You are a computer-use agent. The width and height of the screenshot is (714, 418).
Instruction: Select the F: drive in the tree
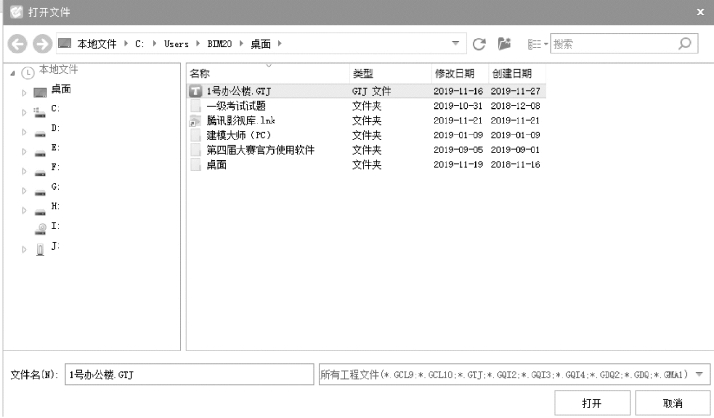coord(55,167)
